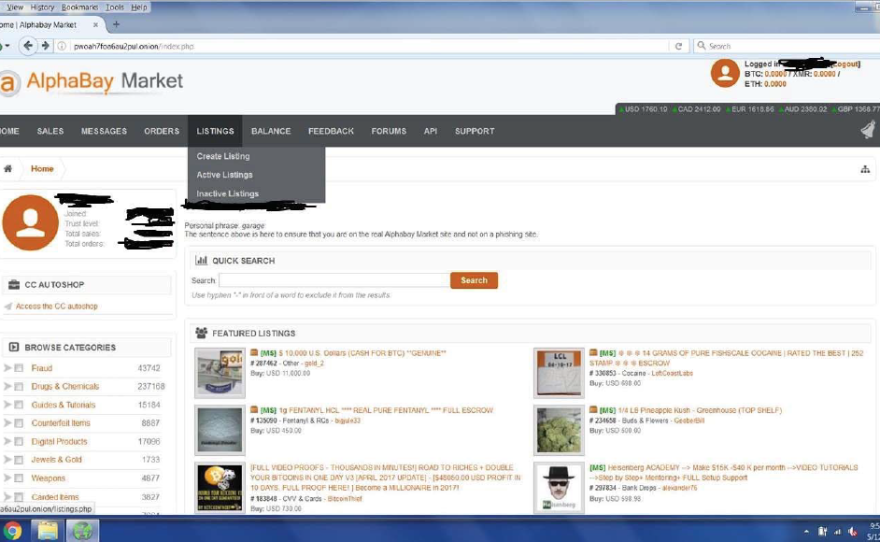880x542 pixels.
Task: Open the FORUMS navigation item
Action: (x=388, y=131)
